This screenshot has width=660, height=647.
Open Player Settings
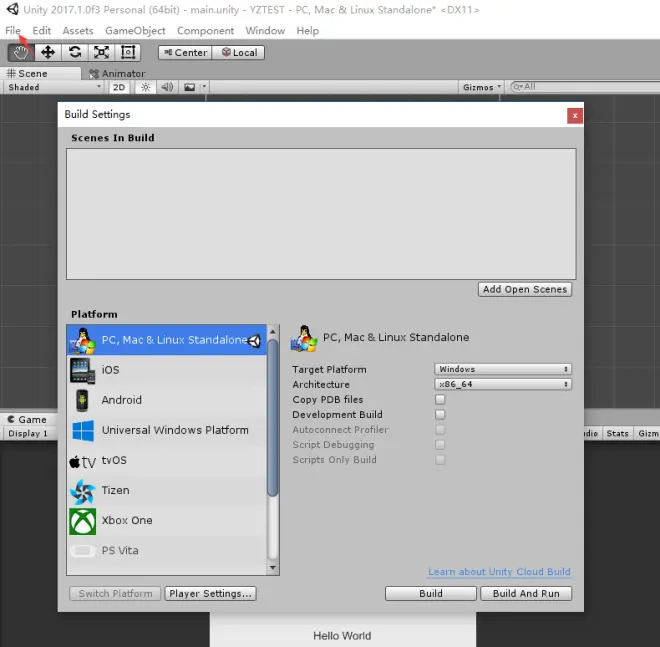(x=210, y=594)
